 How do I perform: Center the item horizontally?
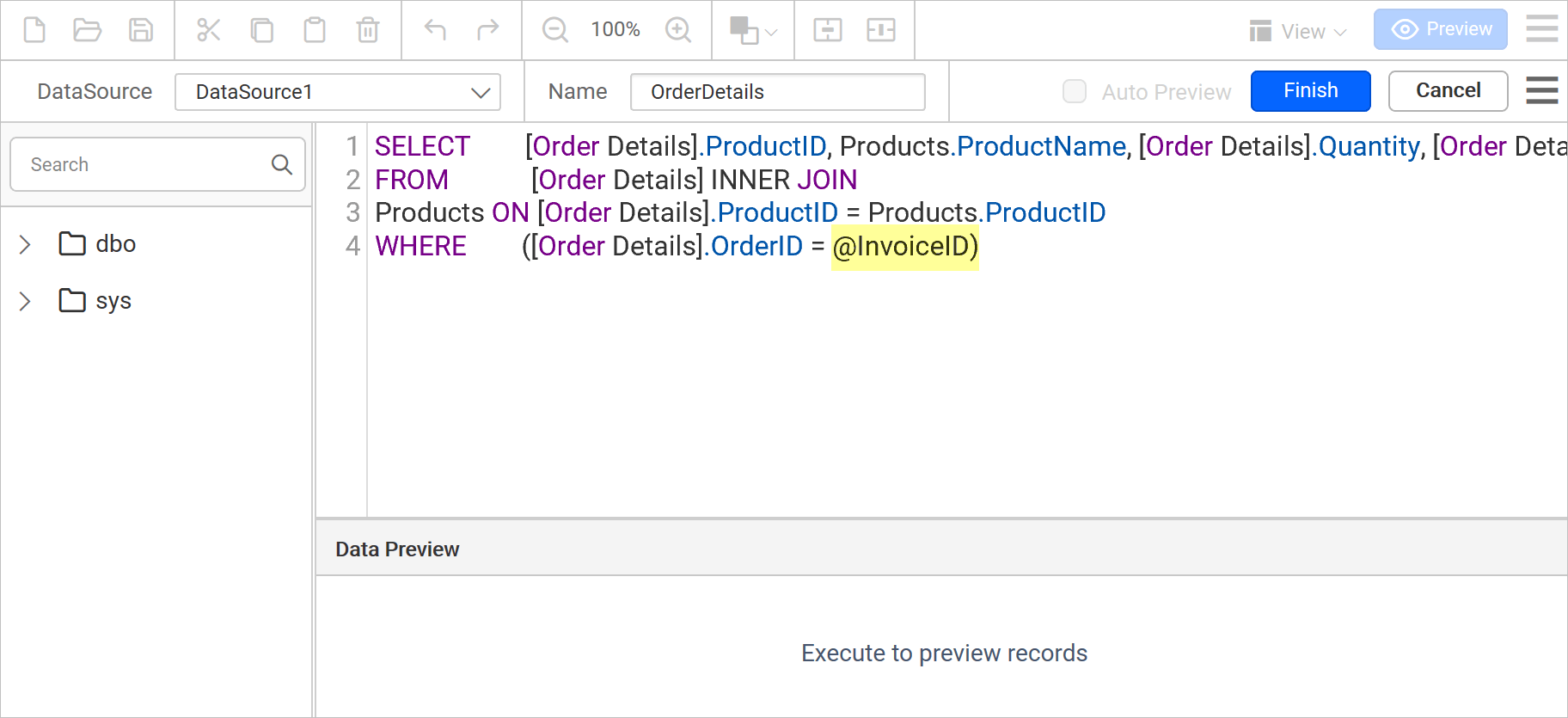click(828, 30)
